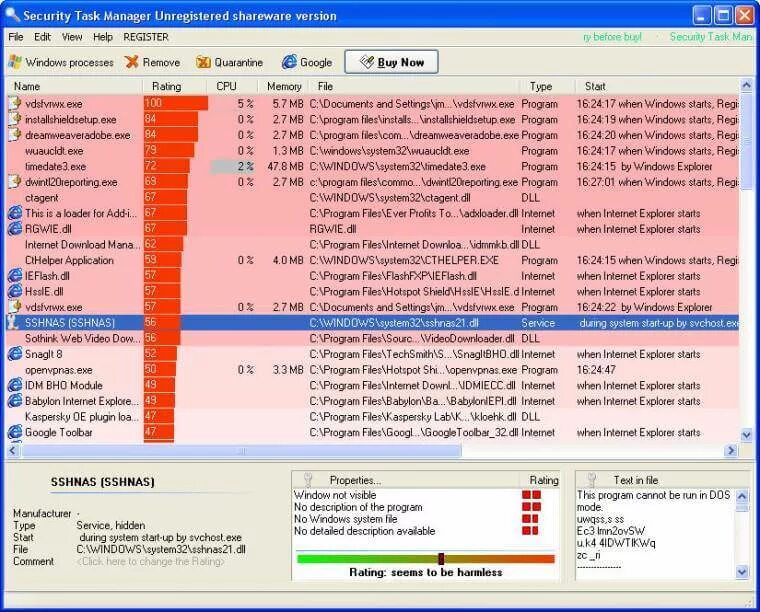Open the File menu
Image resolution: width=760 pixels, height=612 pixels.
click(x=16, y=37)
